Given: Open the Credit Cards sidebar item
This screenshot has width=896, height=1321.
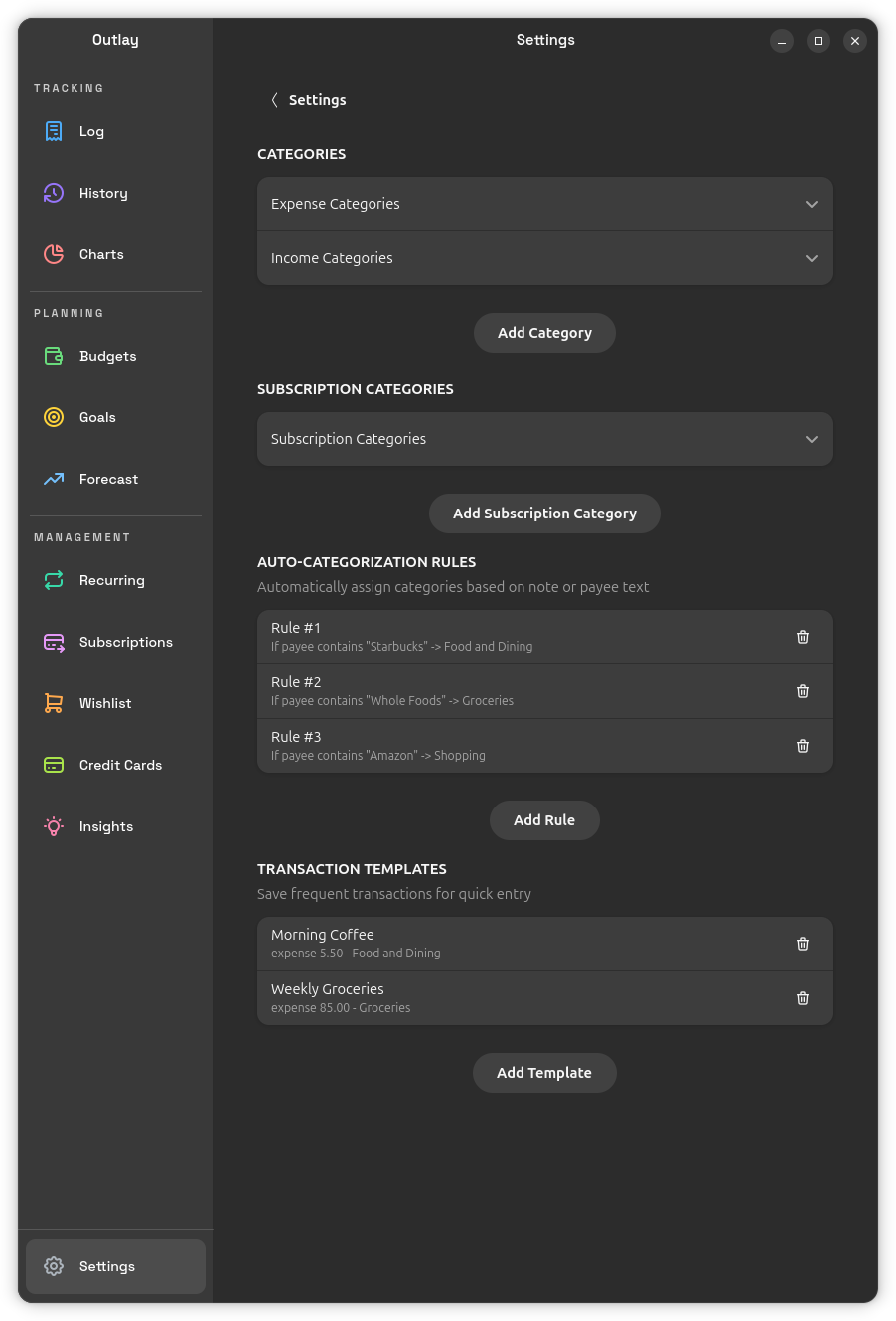Looking at the screenshot, I should (x=119, y=765).
